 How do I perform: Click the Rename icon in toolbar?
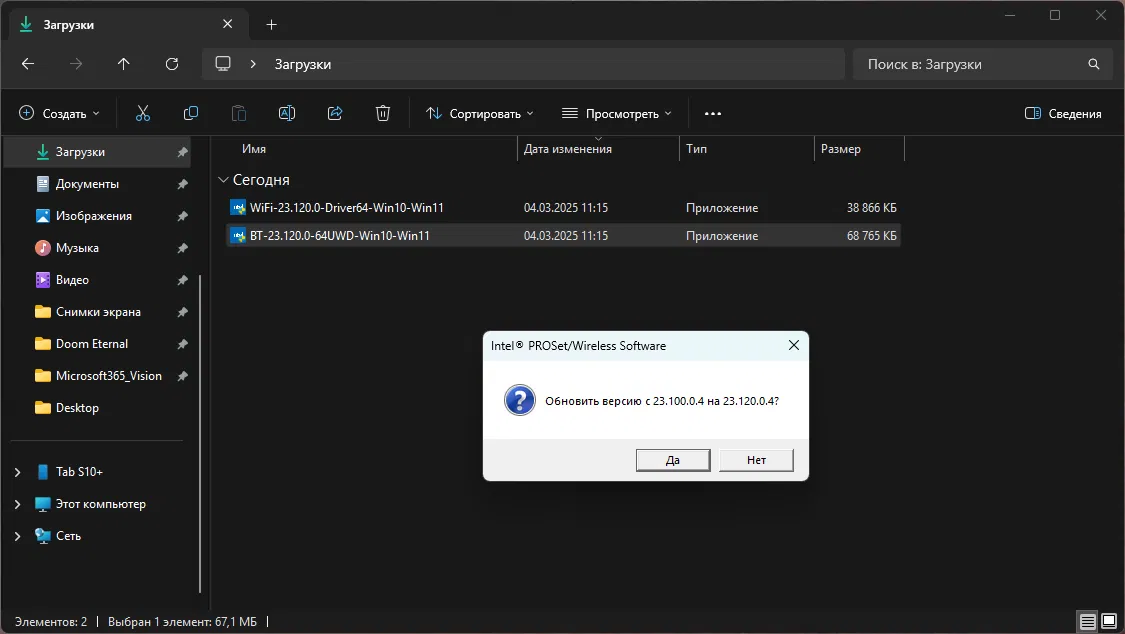point(287,113)
